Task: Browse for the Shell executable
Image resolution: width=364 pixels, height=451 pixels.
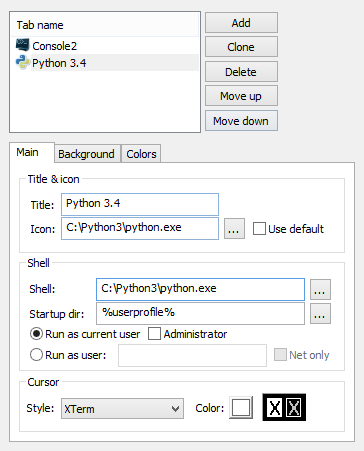Action: pyautogui.click(x=320, y=289)
